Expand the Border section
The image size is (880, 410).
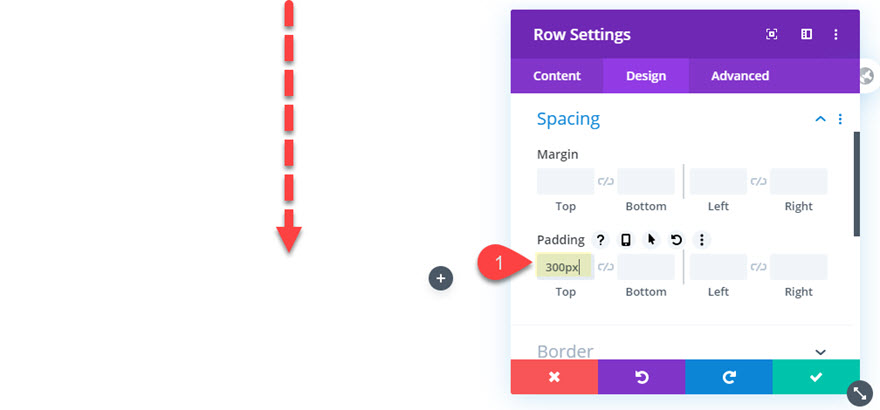click(821, 352)
